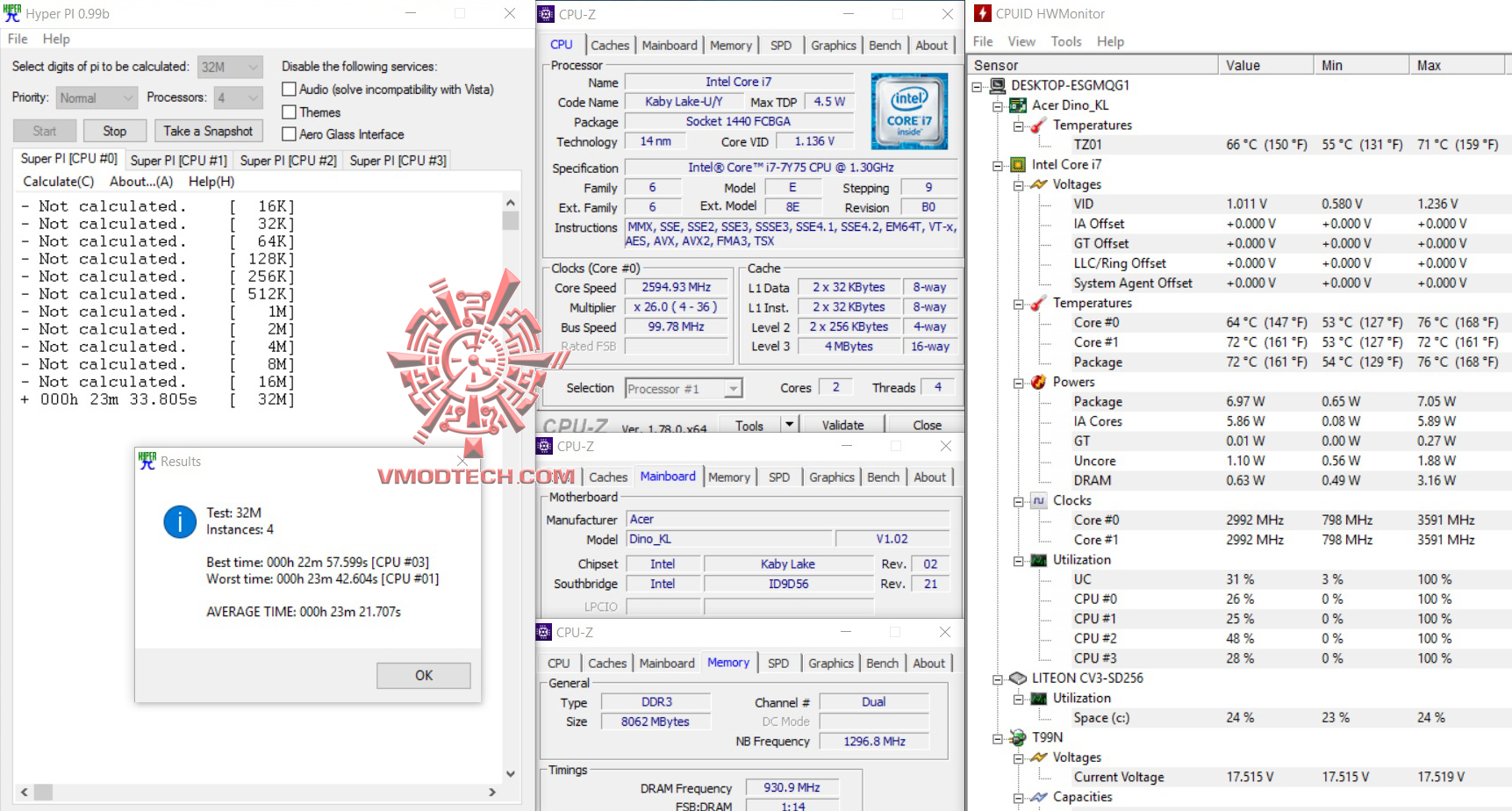
Task: Click OK in the Results dialog
Action: pos(424,675)
